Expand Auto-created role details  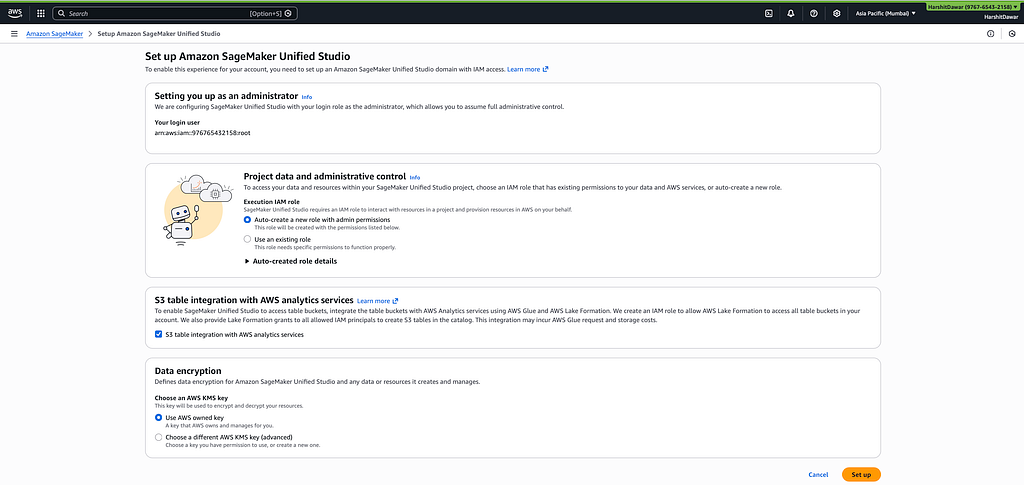291,261
